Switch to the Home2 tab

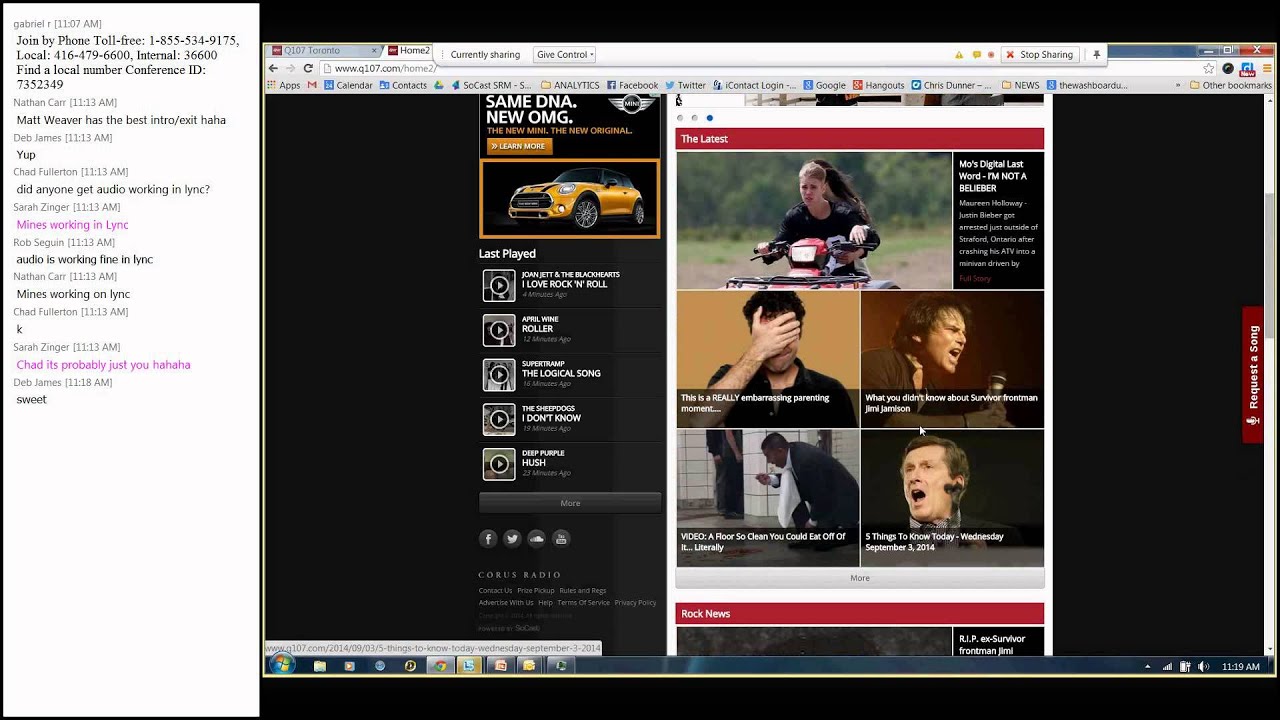coord(408,51)
